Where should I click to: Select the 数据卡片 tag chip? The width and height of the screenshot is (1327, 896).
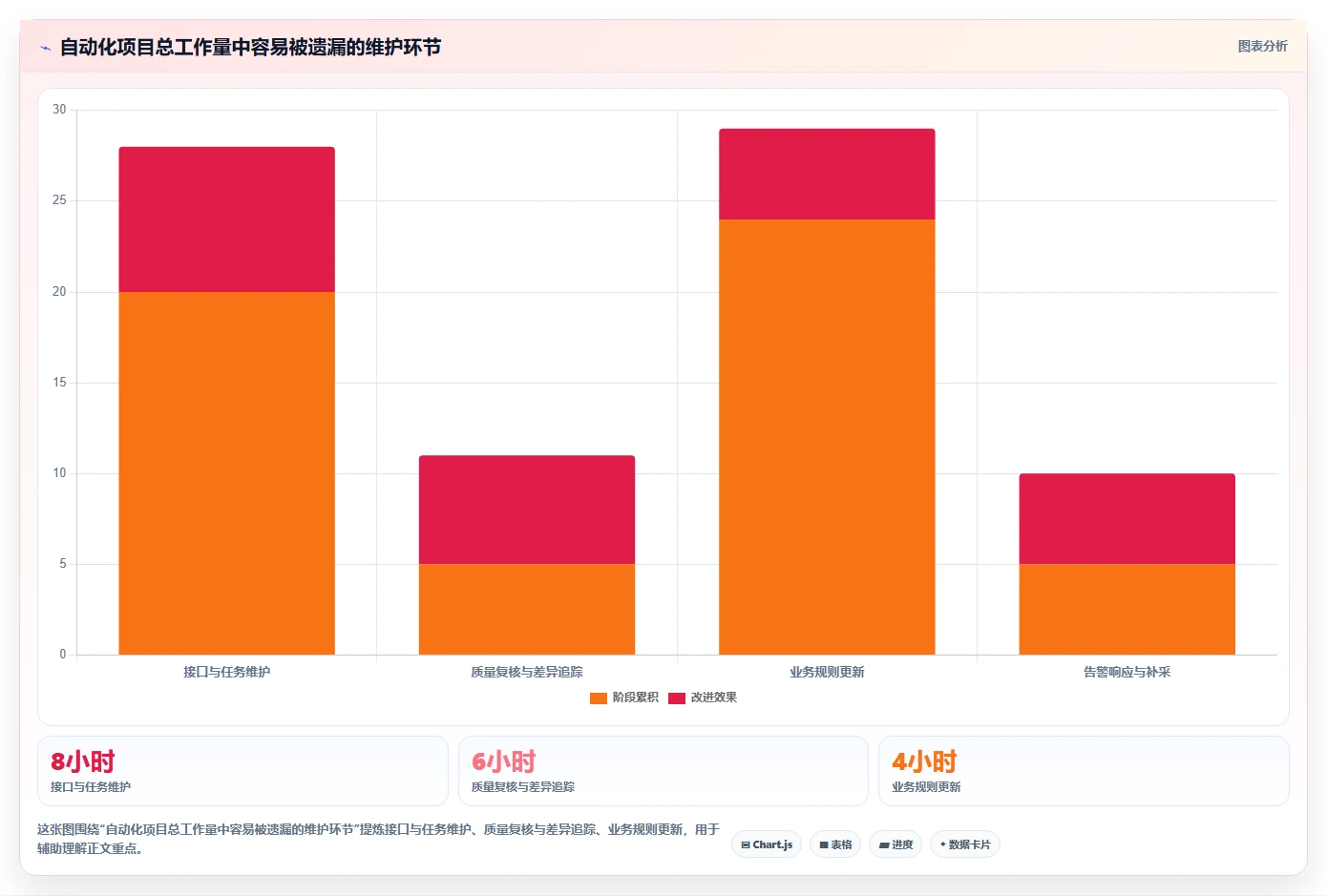point(965,844)
